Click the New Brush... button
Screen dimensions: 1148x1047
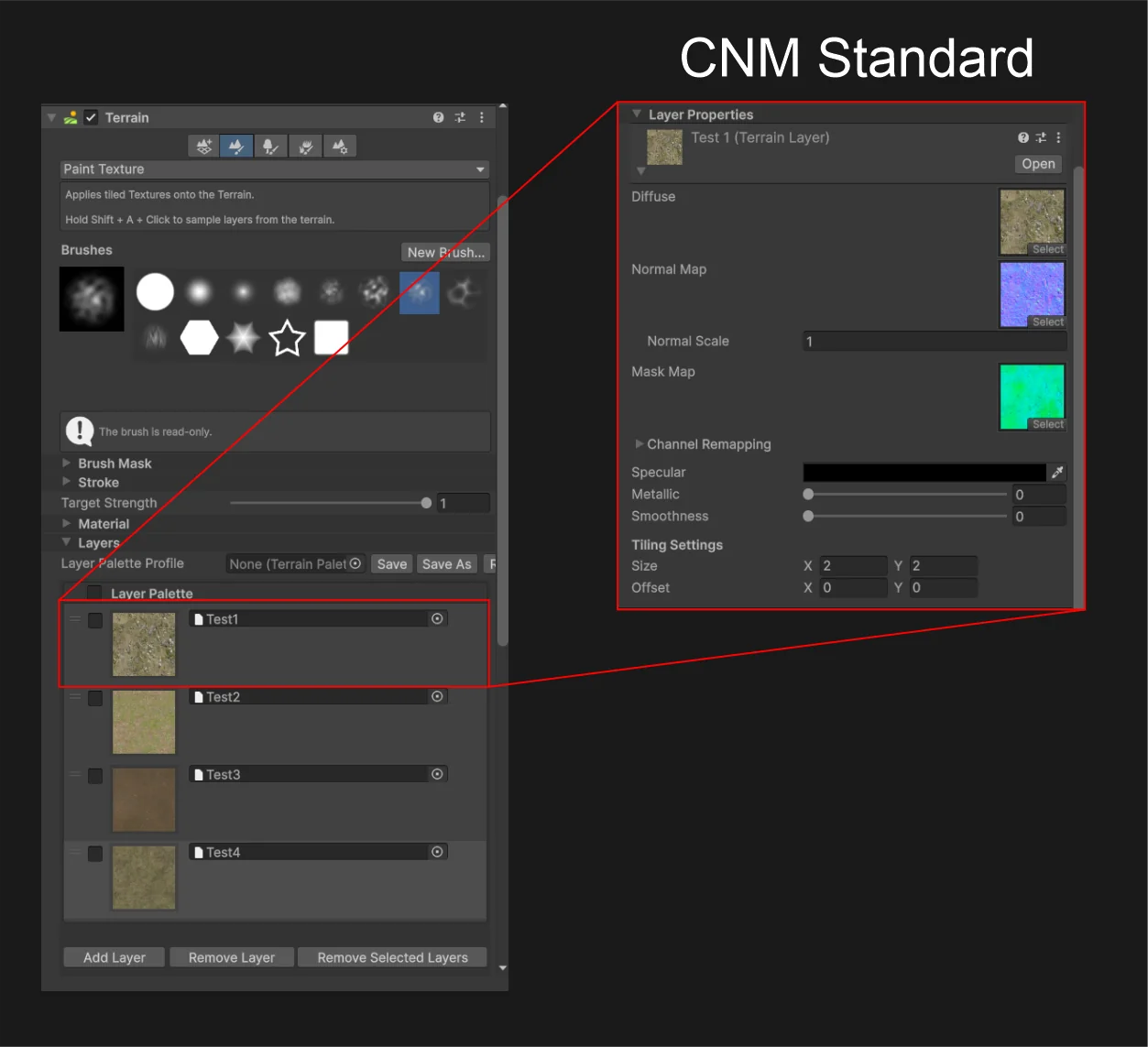(445, 253)
